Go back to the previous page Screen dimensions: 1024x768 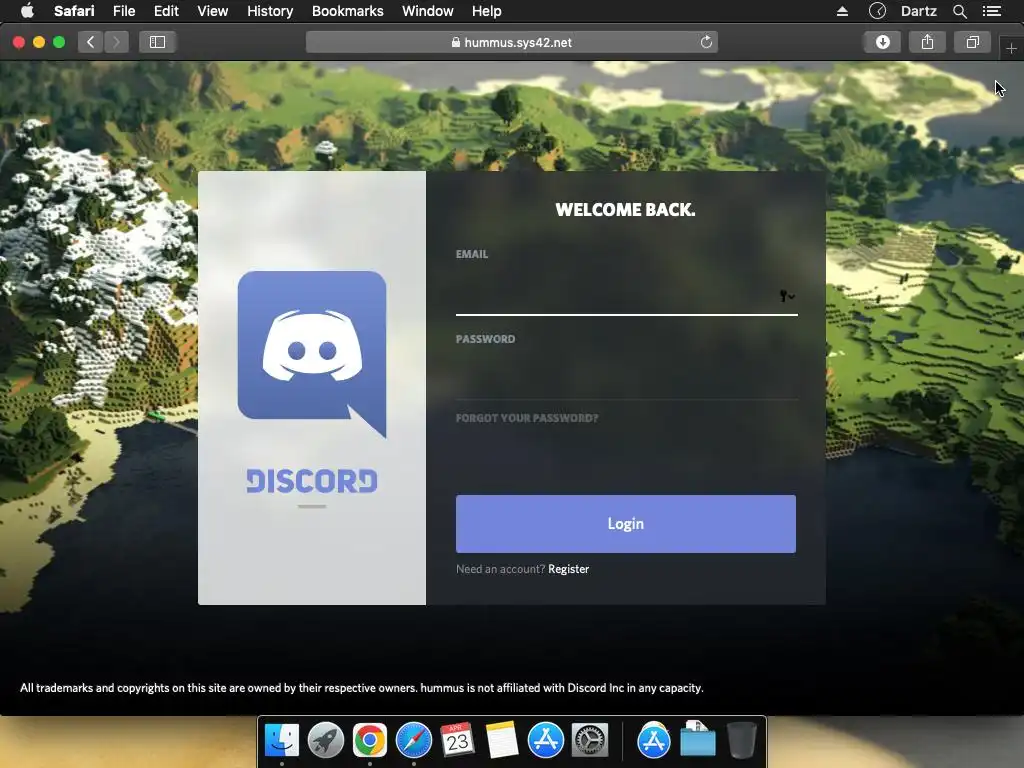(91, 42)
